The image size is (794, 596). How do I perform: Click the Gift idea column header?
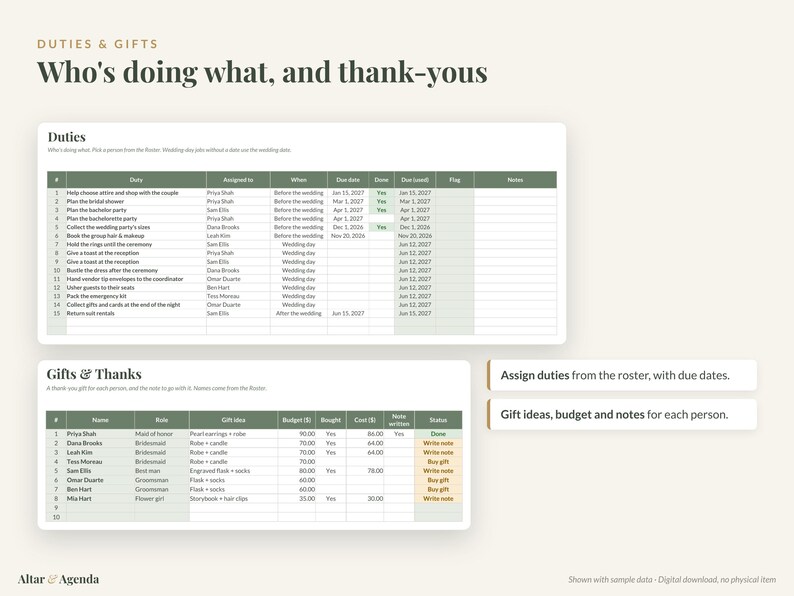click(233, 420)
